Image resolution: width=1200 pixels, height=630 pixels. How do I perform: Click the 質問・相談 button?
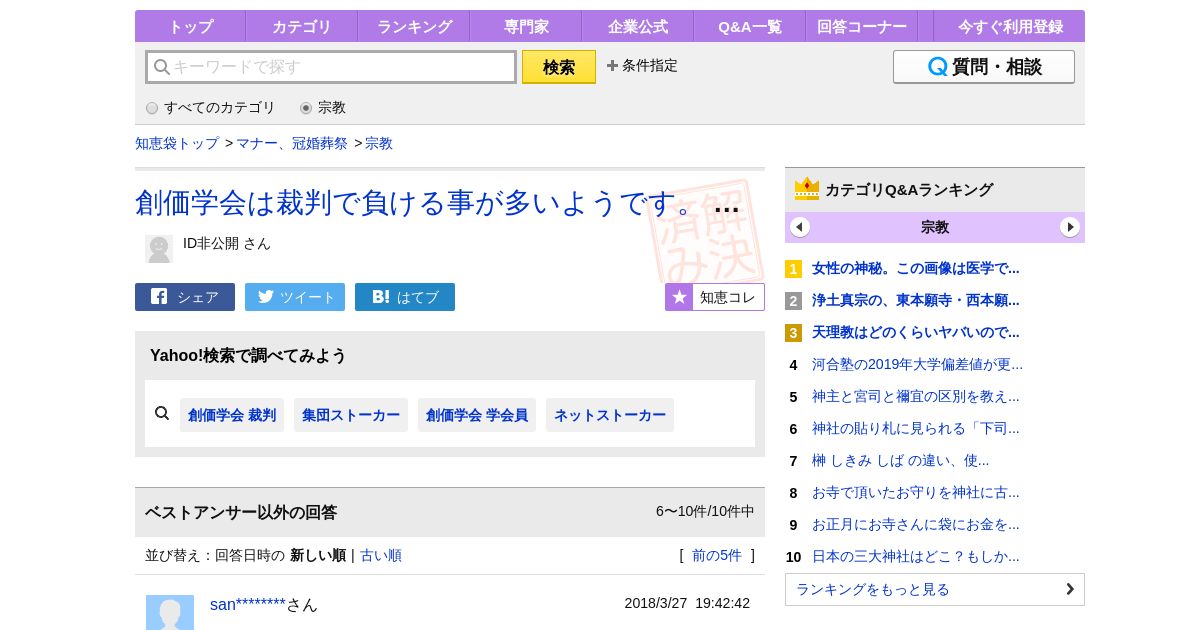tap(984, 67)
